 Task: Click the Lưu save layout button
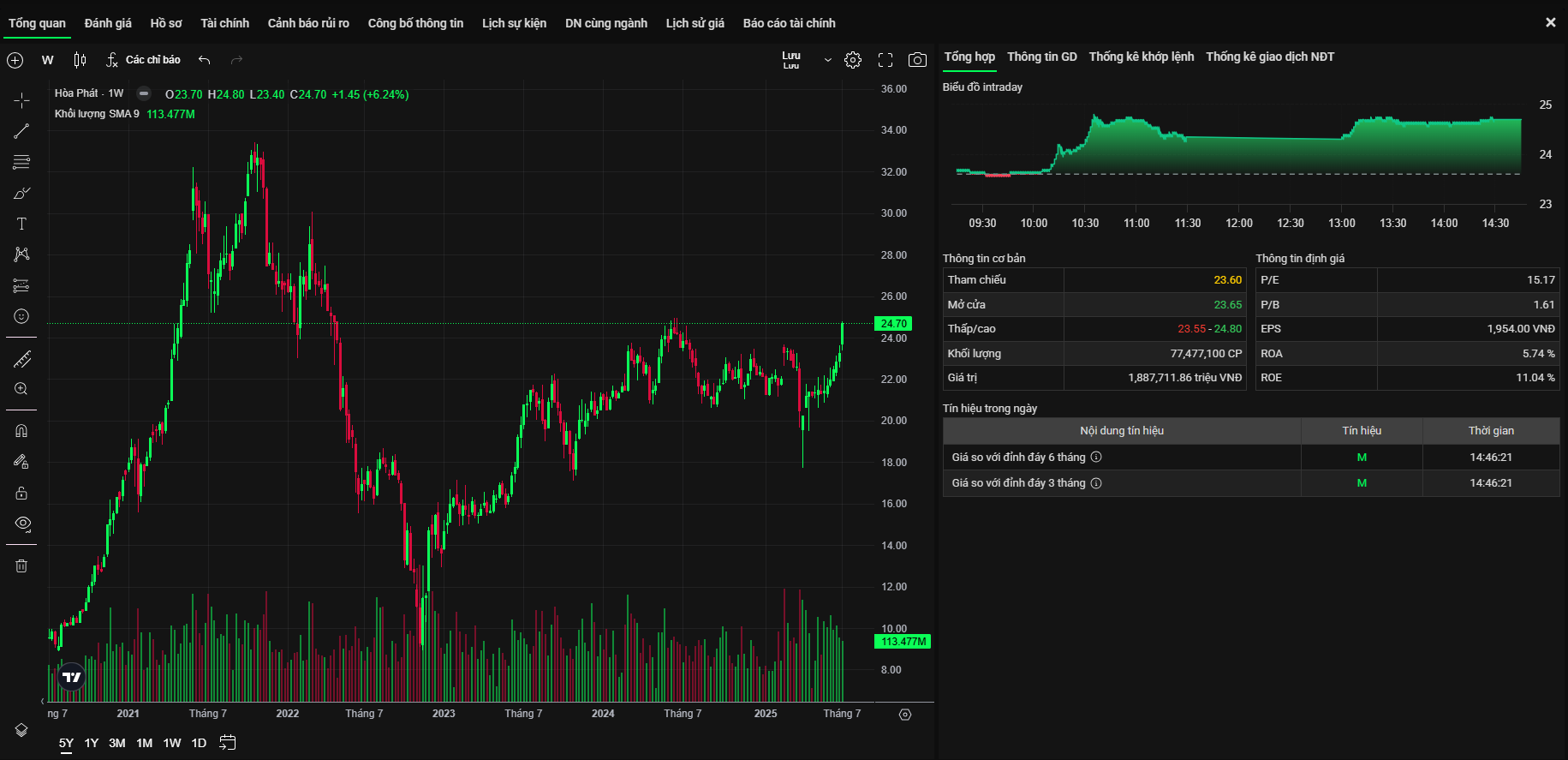click(x=791, y=60)
